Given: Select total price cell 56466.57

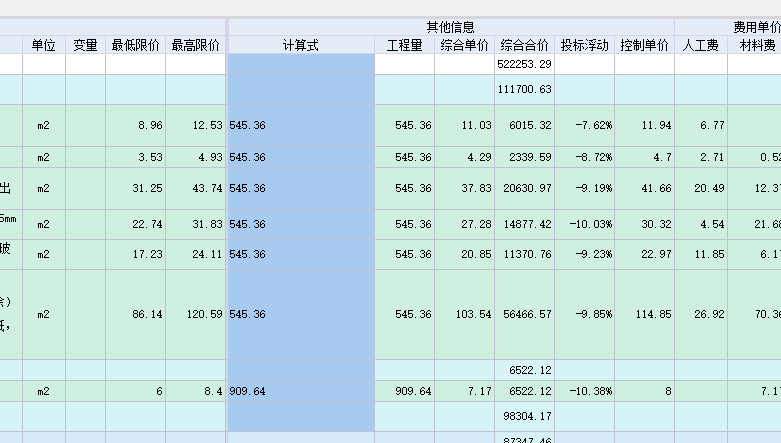Looking at the screenshot, I should click(x=524, y=314).
